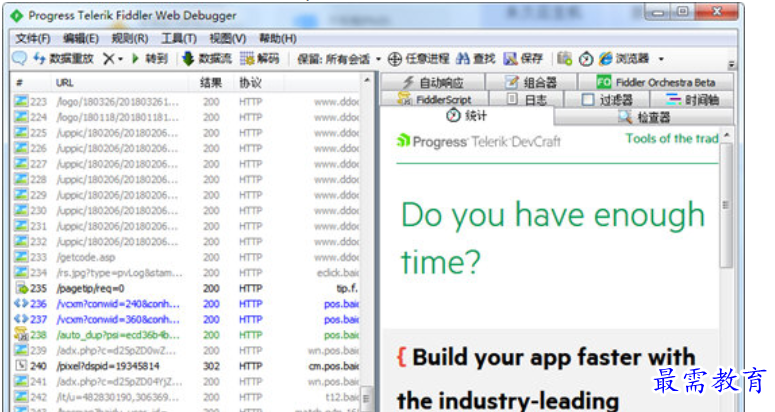Click 数据流 stream toolbar button
Viewport: 775px width, 412px height.
(207, 59)
